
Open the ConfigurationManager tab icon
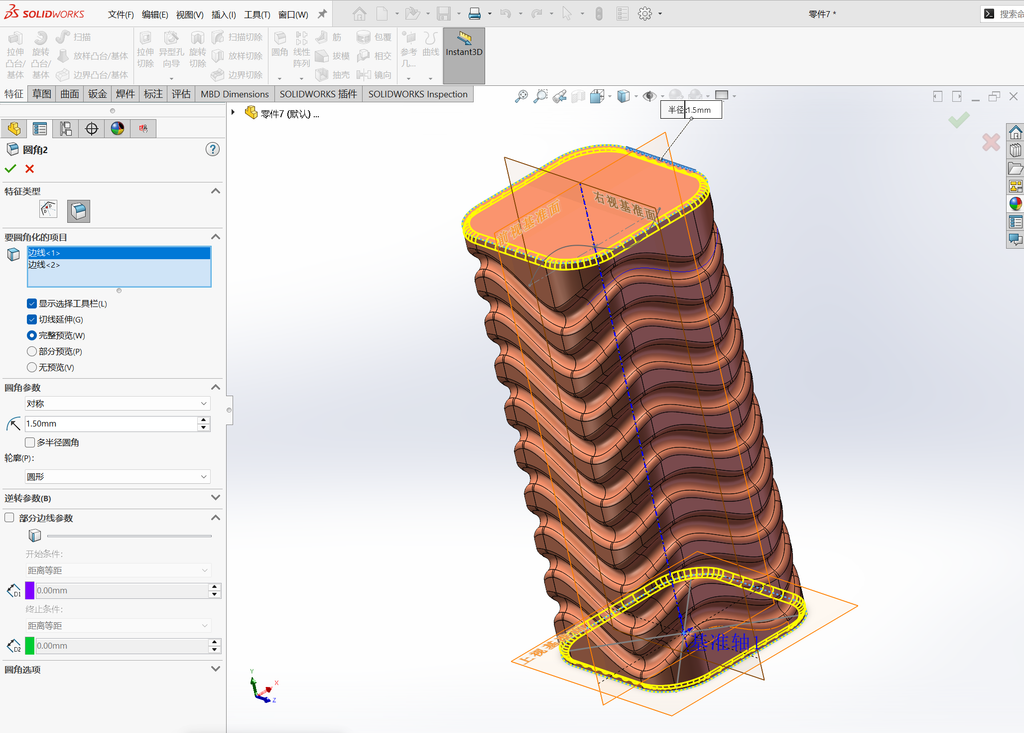click(65, 129)
